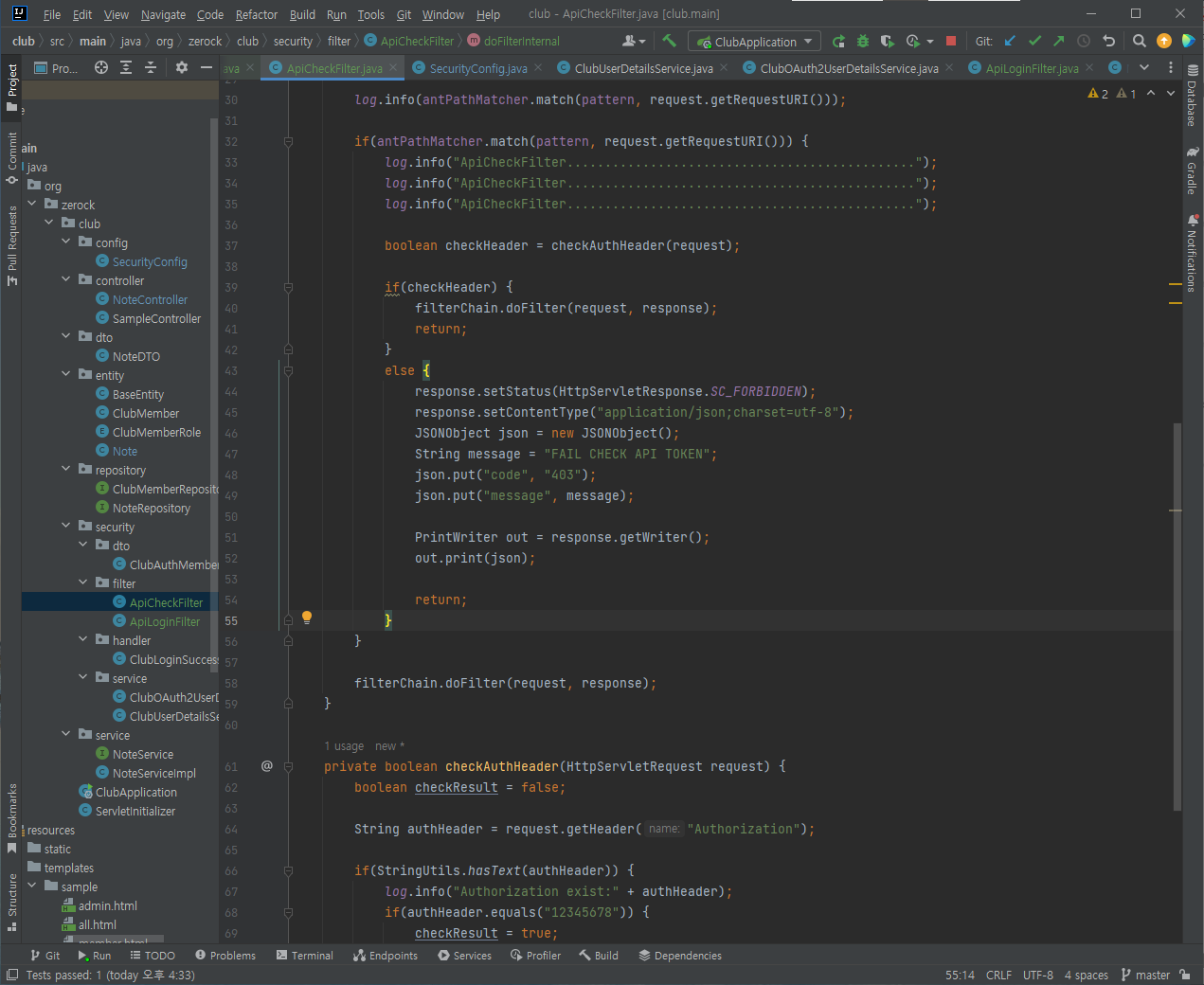The height and width of the screenshot is (985, 1204).
Task: Go to next highlighted error arrow
Action: pyautogui.click(x=1170, y=94)
